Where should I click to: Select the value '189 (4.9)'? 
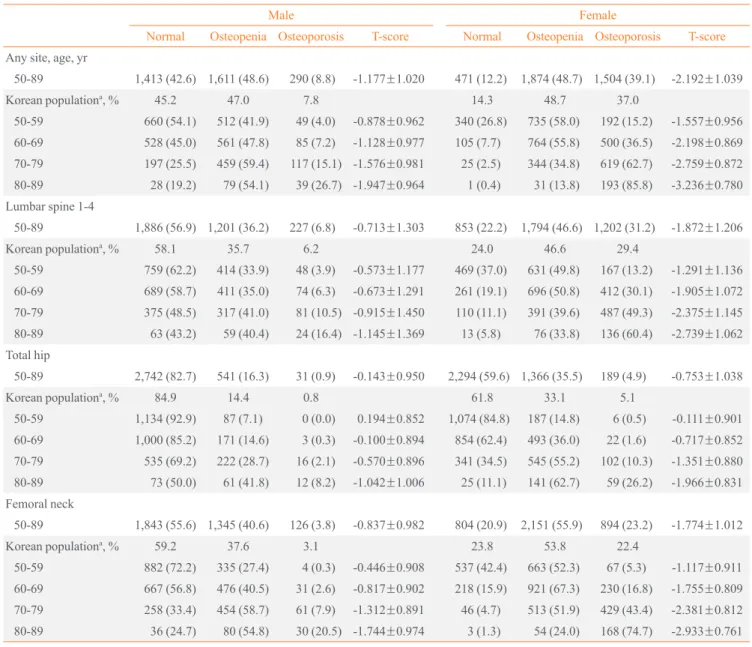(x=623, y=376)
